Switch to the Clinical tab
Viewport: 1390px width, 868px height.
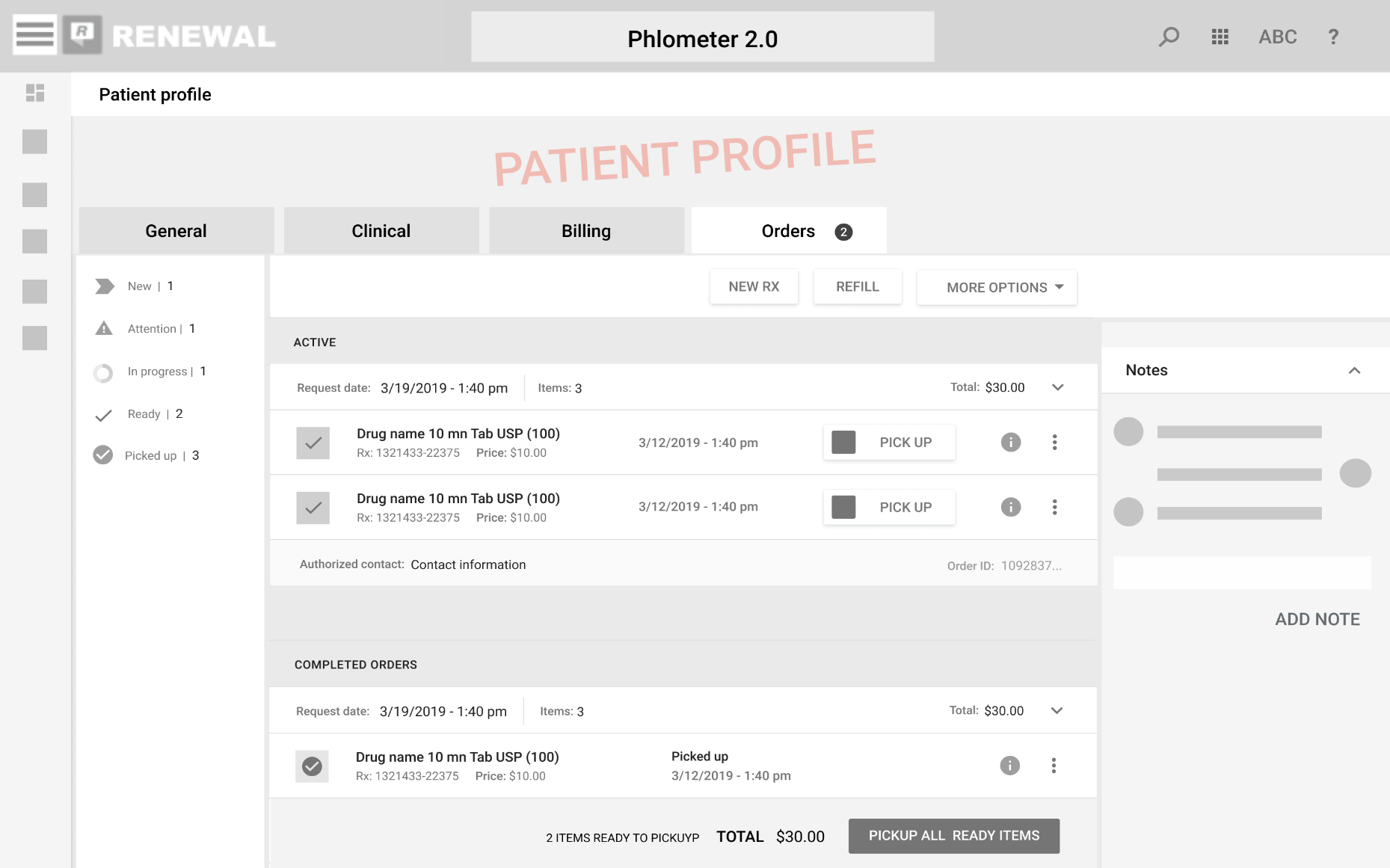click(x=381, y=231)
